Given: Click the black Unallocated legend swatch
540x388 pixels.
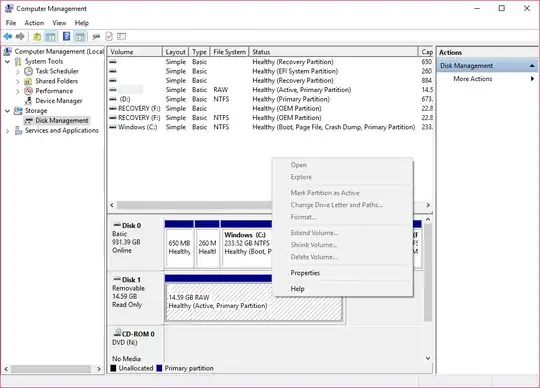Looking at the screenshot, I should click(113, 368).
